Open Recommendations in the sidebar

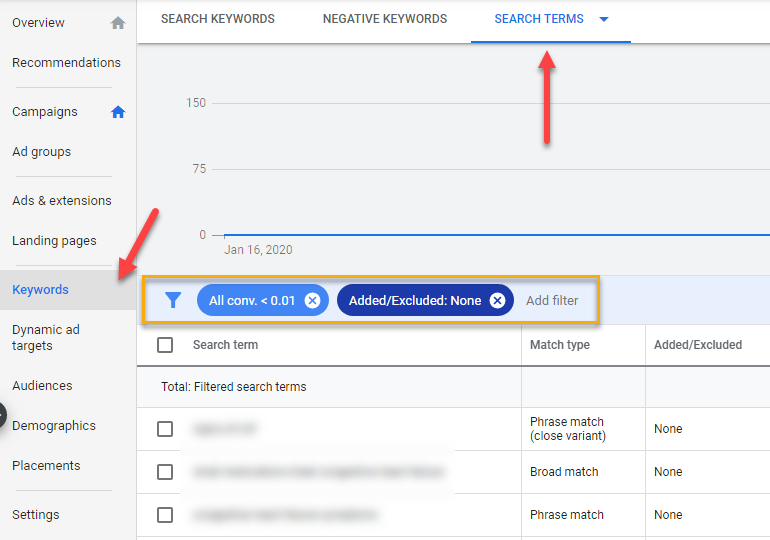tap(66, 63)
